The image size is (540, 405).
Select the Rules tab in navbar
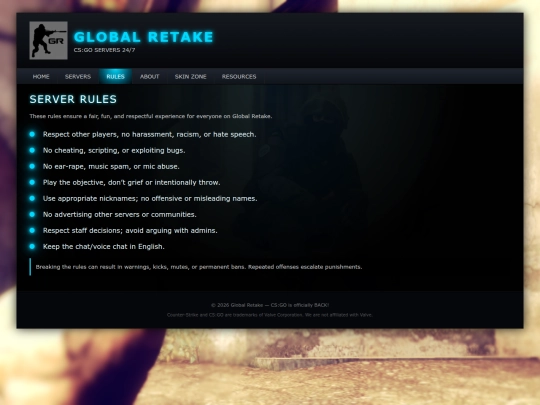115,76
